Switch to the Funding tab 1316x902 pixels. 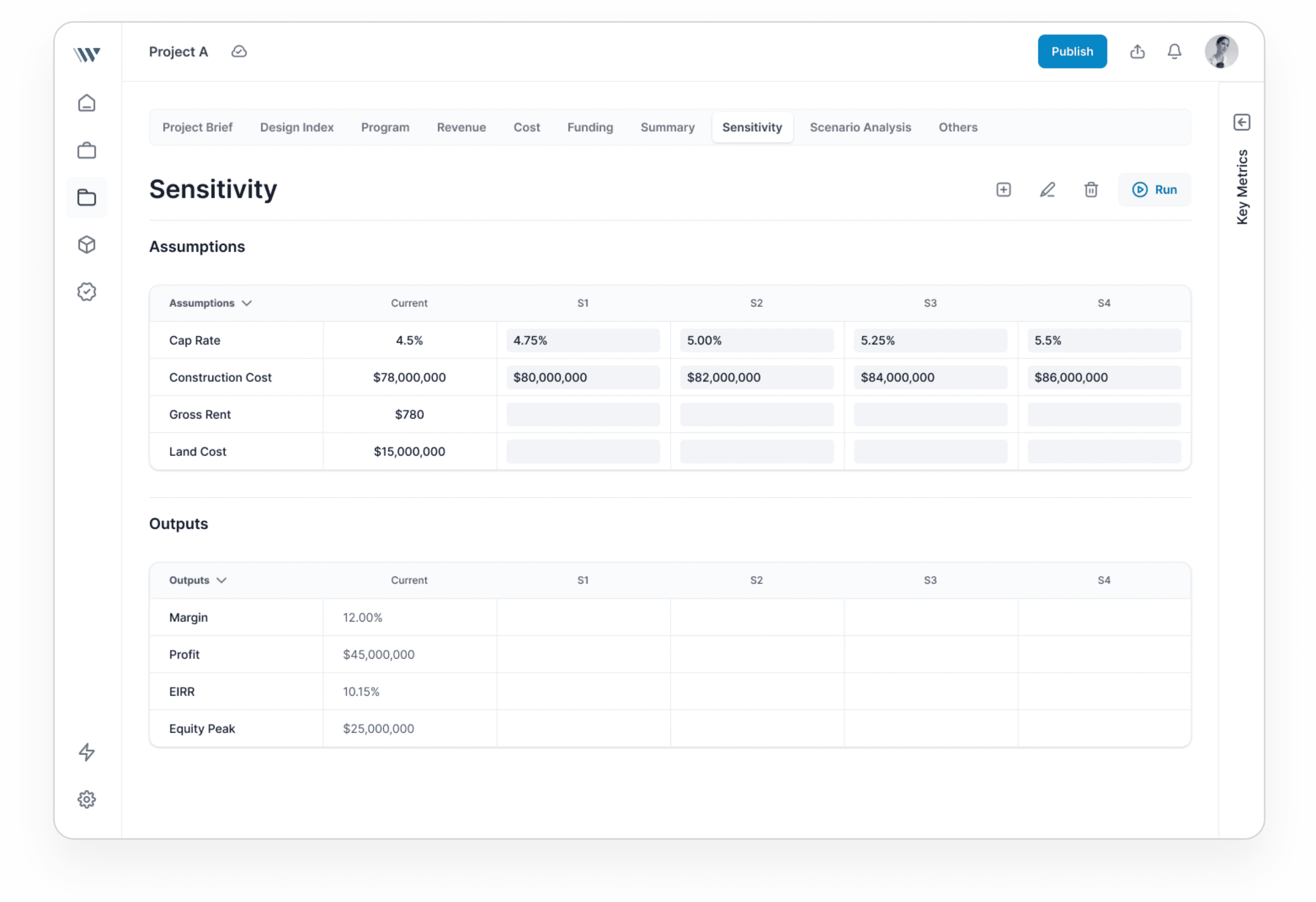coord(590,127)
